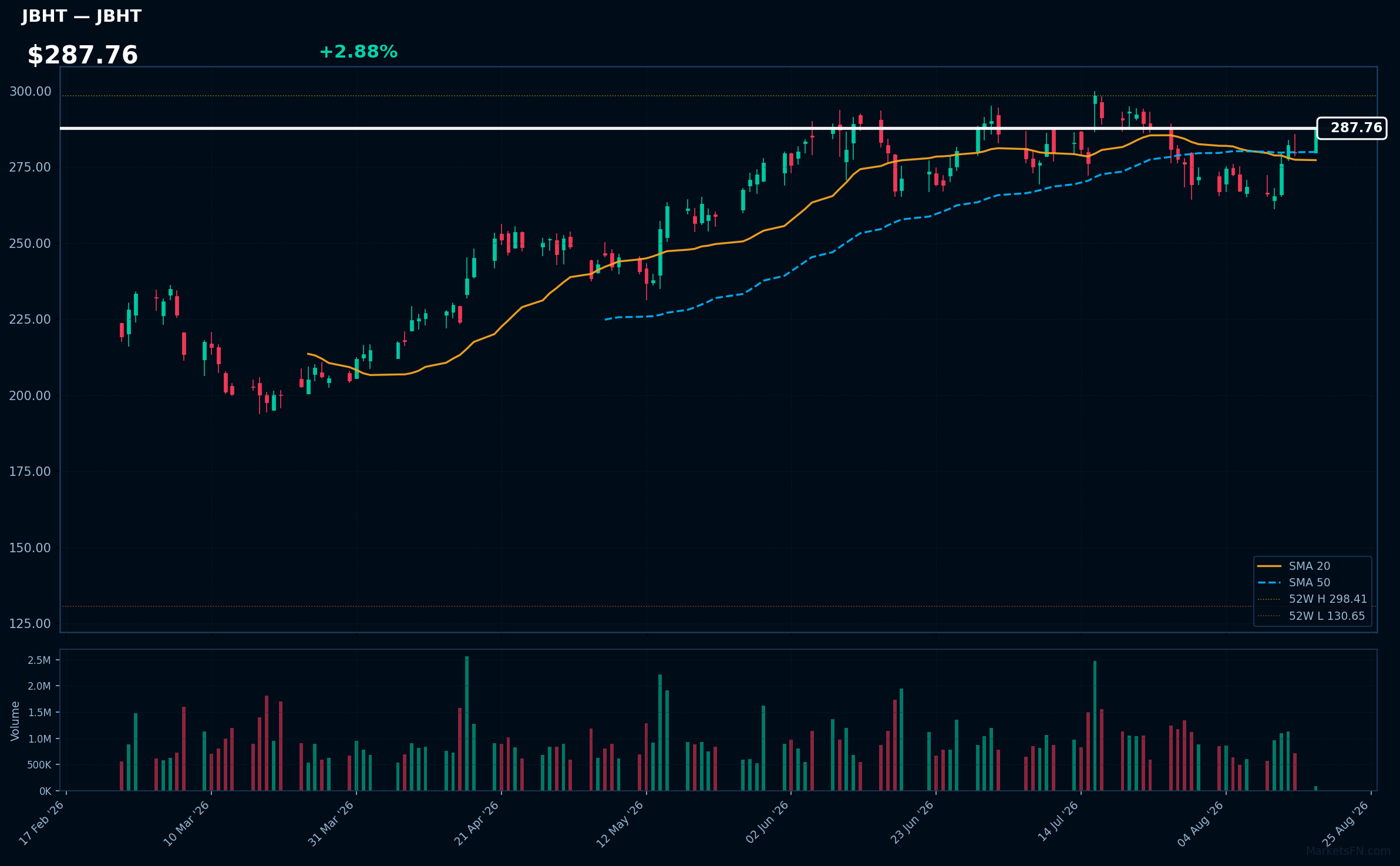Click the 175.00 price axis label
This screenshot has height=866, width=1400.
coord(30,472)
